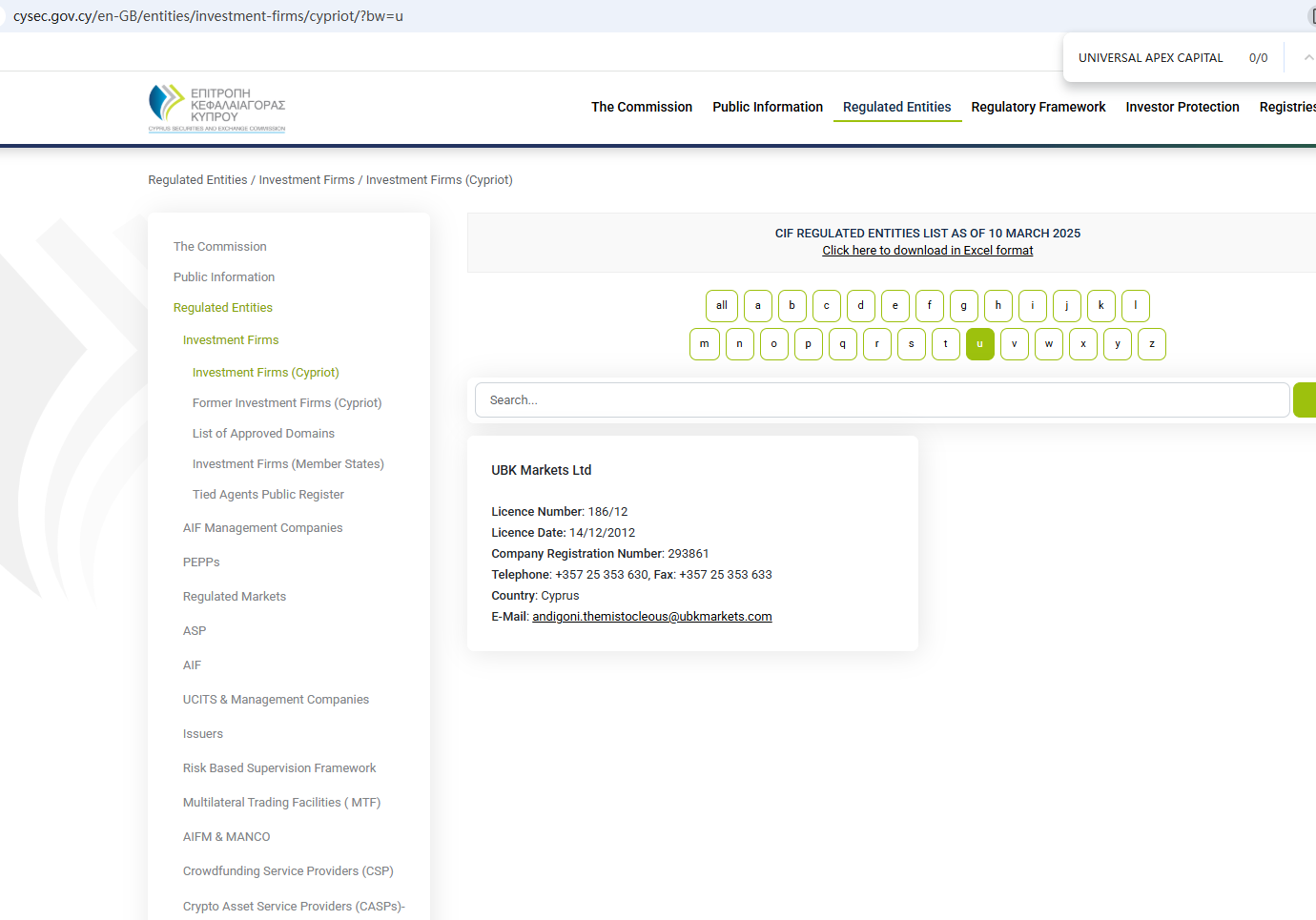This screenshot has height=920, width=1316.
Task: Focus the Search... input field
Action: click(x=882, y=400)
